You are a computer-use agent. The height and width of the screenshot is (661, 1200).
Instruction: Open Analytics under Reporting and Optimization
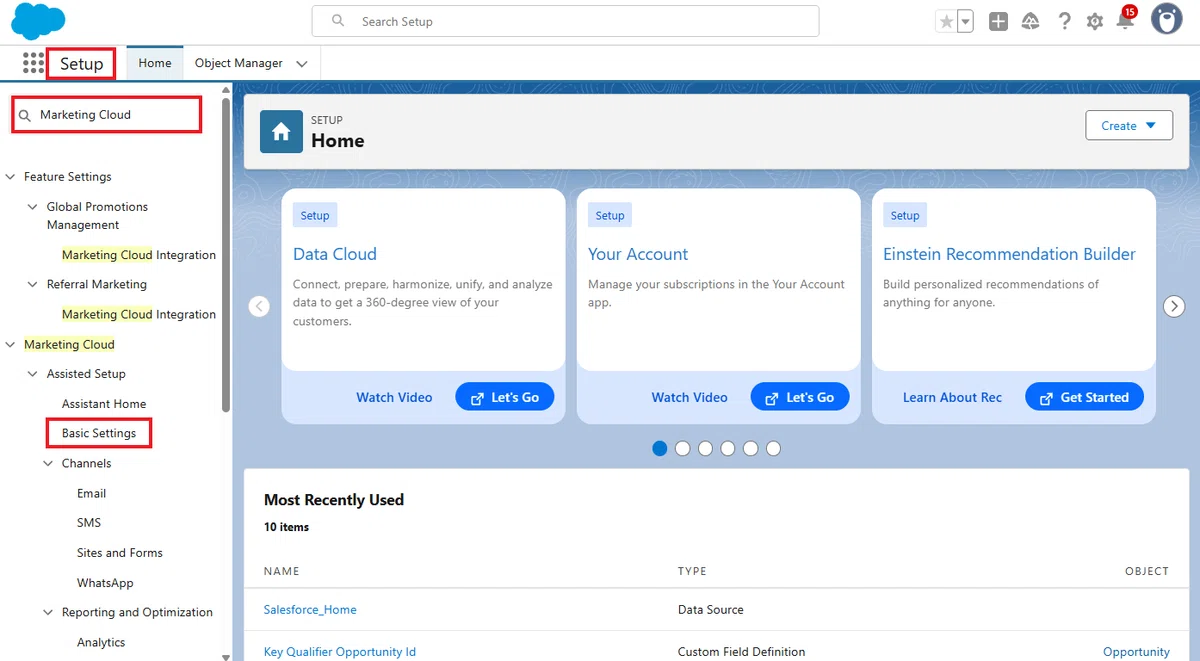click(101, 643)
